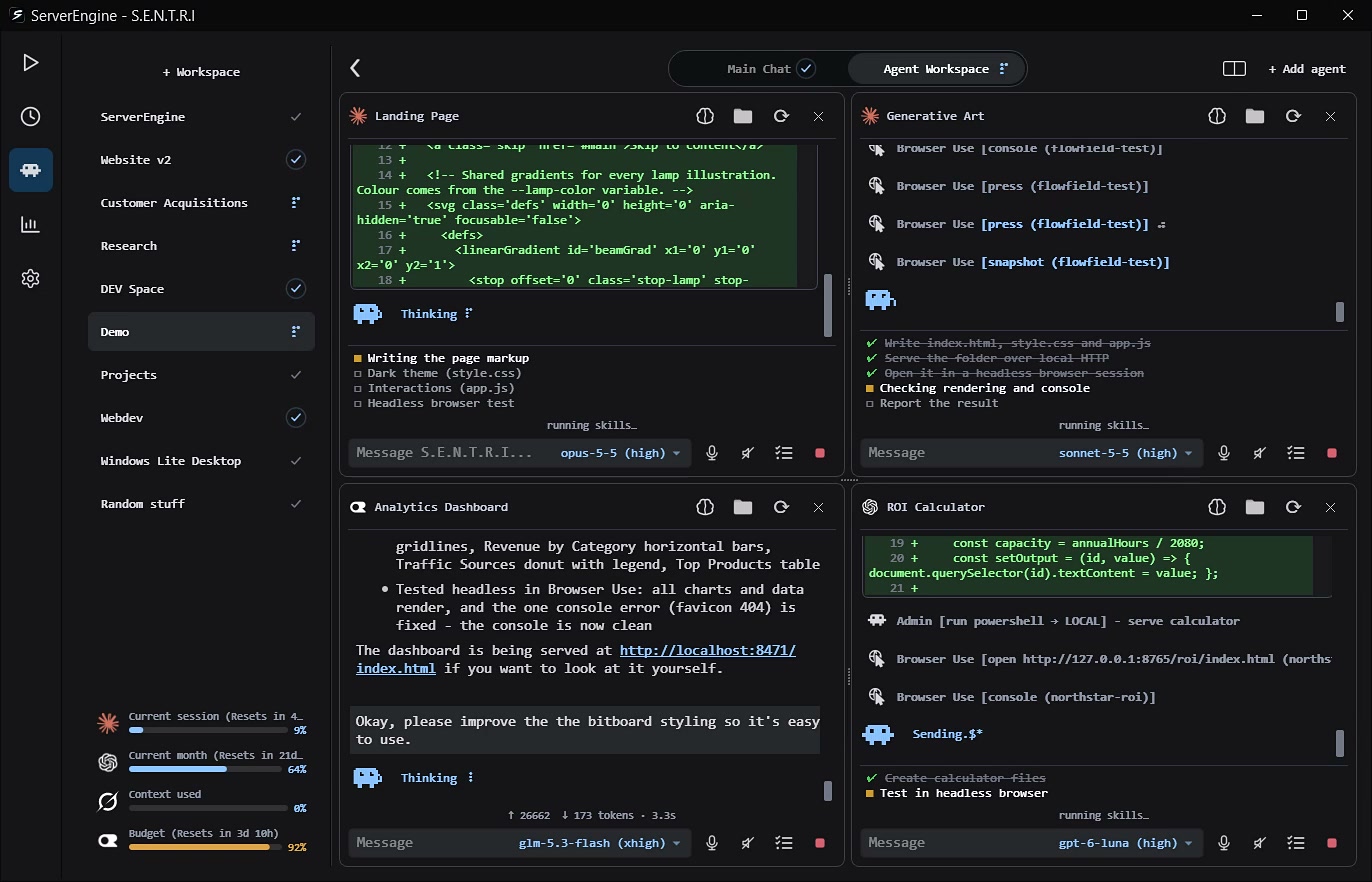The height and width of the screenshot is (882, 1372).
Task: Open the ROI Calculator folder icon
Action: (x=1254, y=507)
